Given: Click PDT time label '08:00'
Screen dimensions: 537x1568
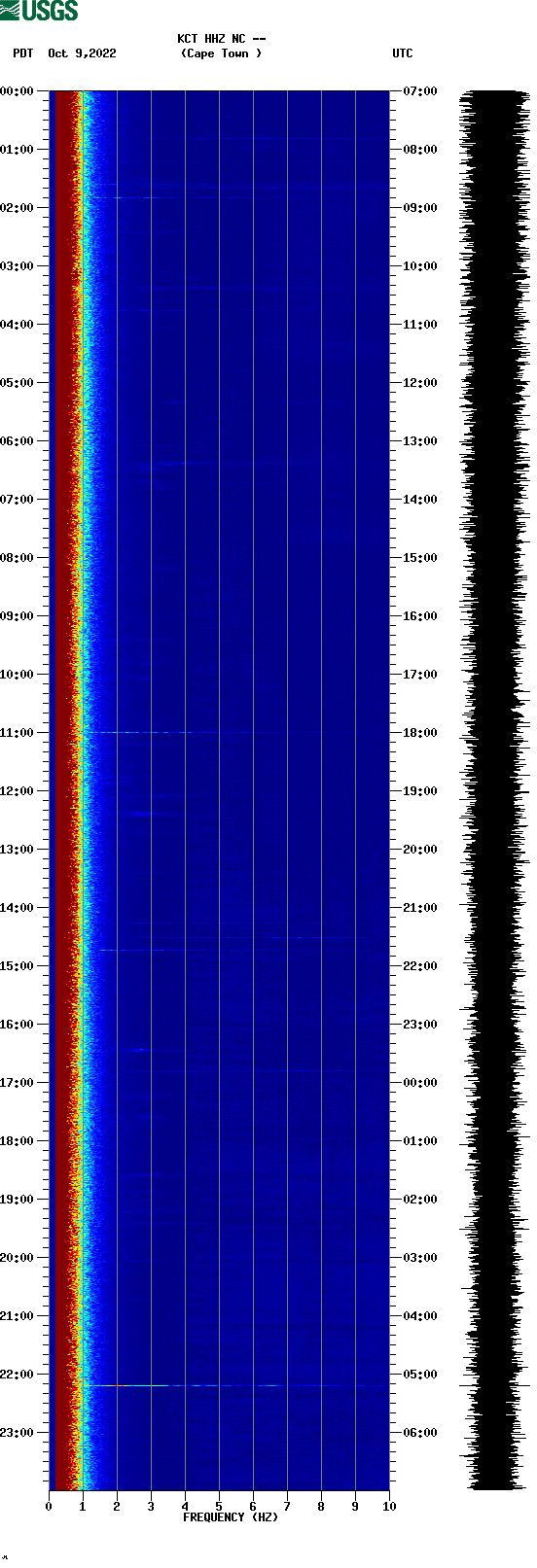Looking at the screenshot, I should (18, 558).
